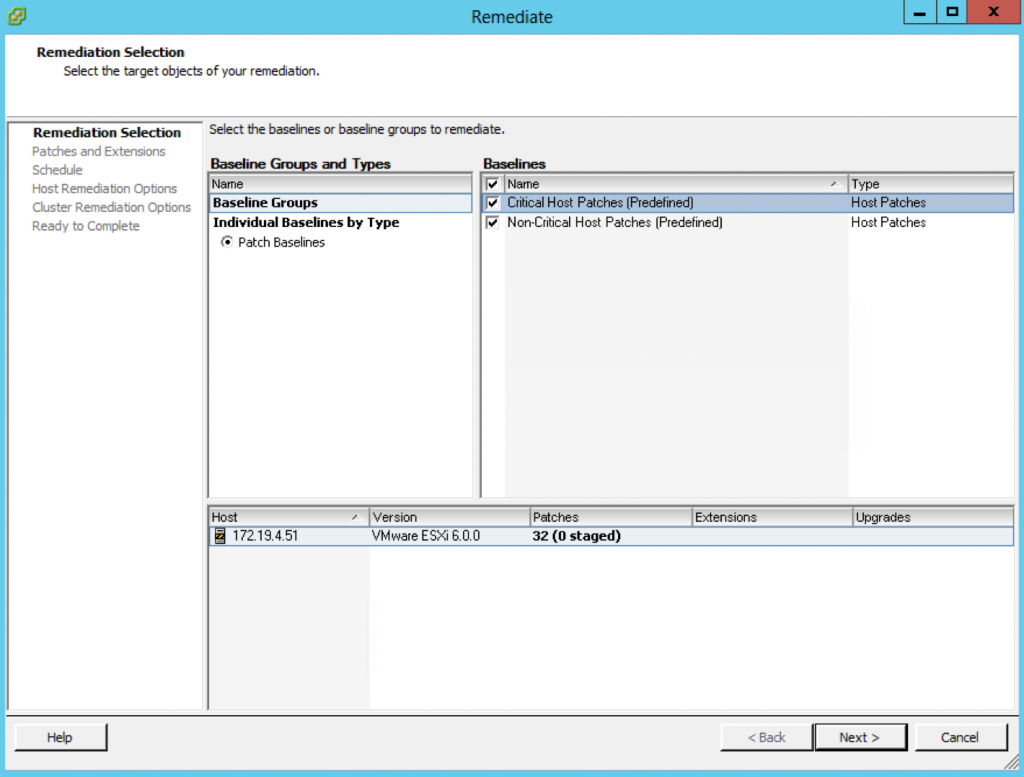This screenshot has height=777, width=1024.
Task: Click the Name header in Baseline Groups list
Action: tap(340, 184)
